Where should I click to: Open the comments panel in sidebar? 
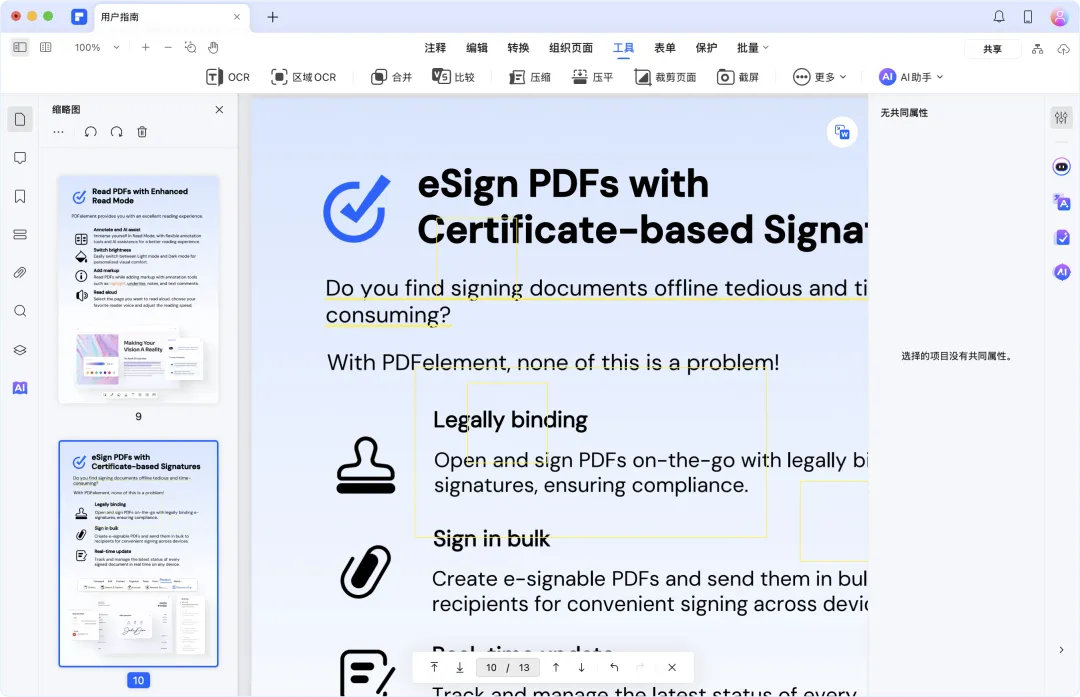(x=20, y=158)
